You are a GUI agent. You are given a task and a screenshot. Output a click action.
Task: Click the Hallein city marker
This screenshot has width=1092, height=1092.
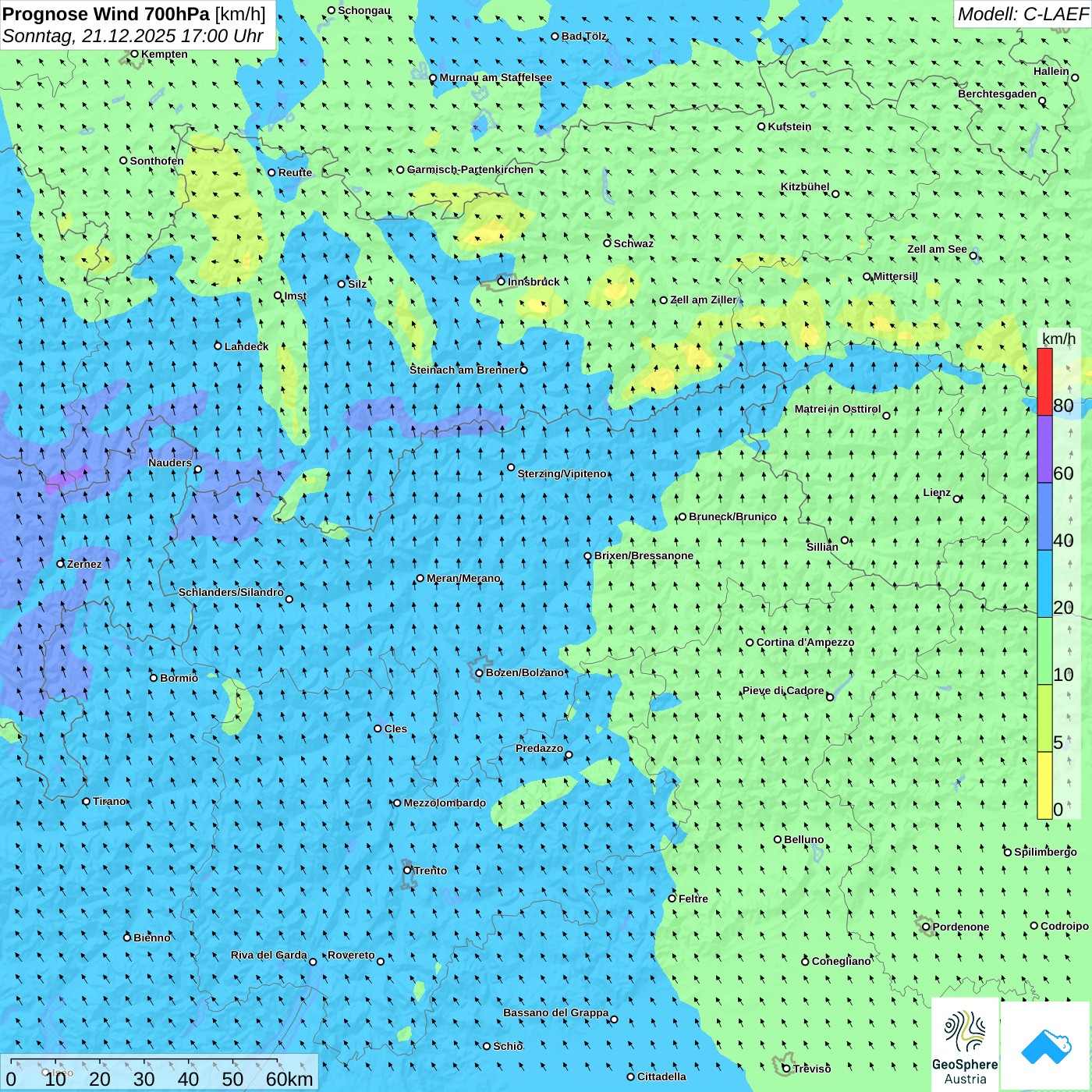pos(1074,77)
